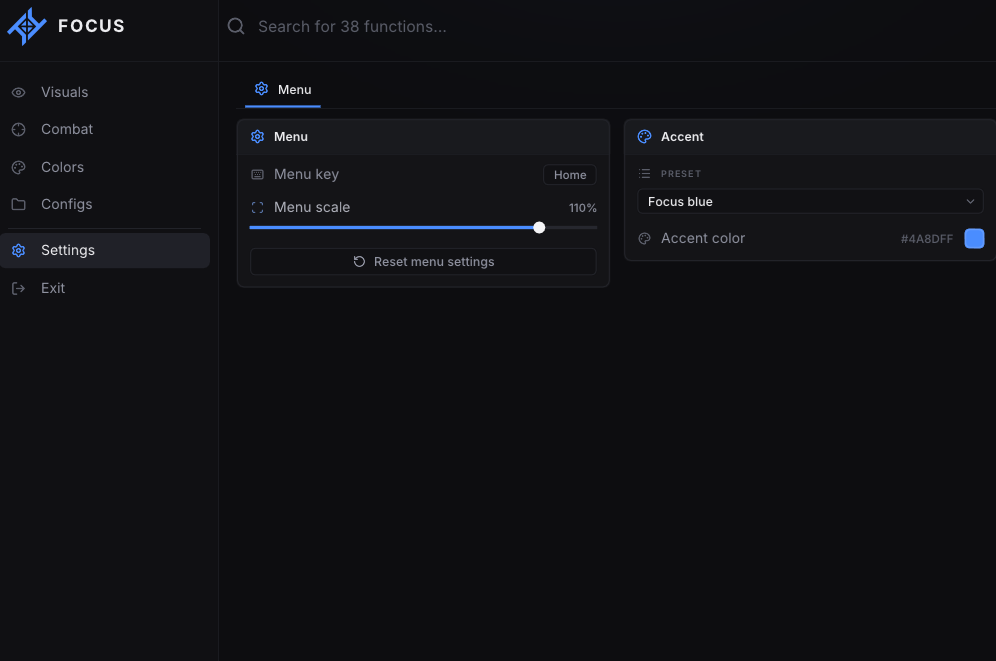Click Reset menu settings button
The image size is (996, 661).
tap(423, 262)
